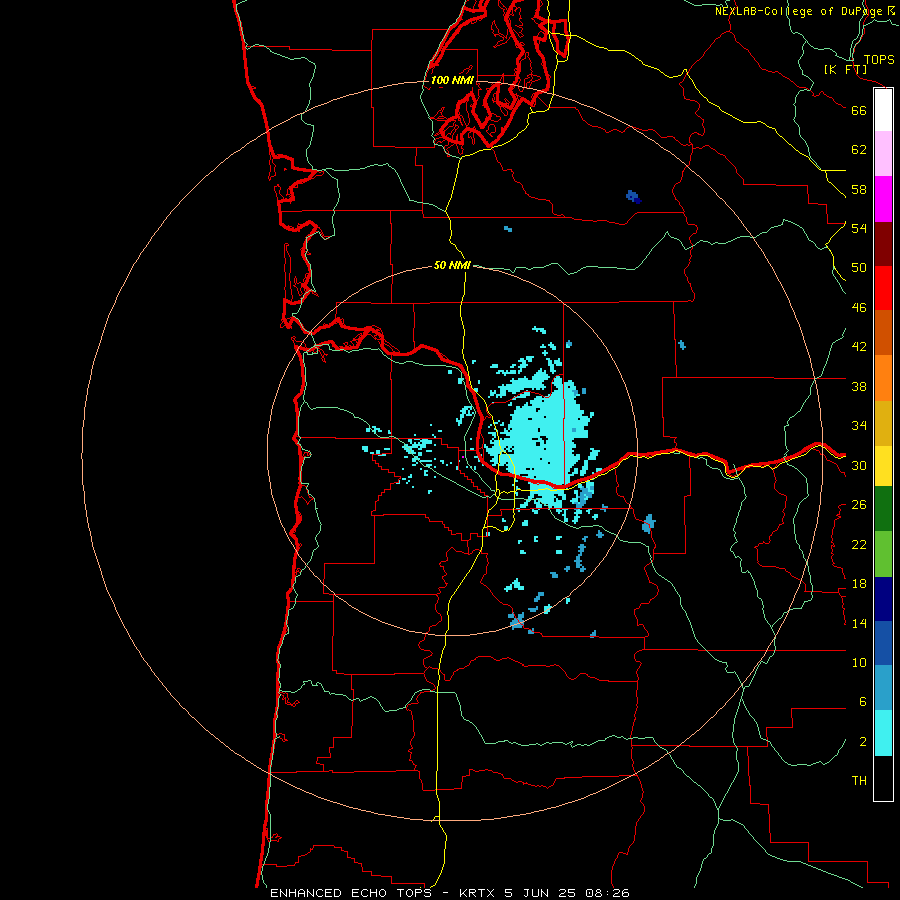Viewport: 900px width, 900px height.
Task: Click the '38' legend scale value
Action: point(859,386)
